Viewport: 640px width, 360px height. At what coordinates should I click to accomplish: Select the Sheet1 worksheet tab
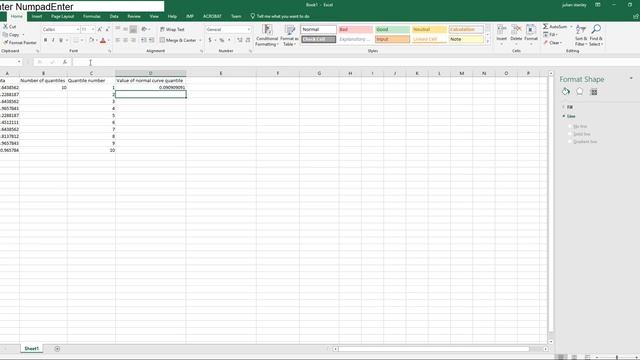(x=31, y=349)
